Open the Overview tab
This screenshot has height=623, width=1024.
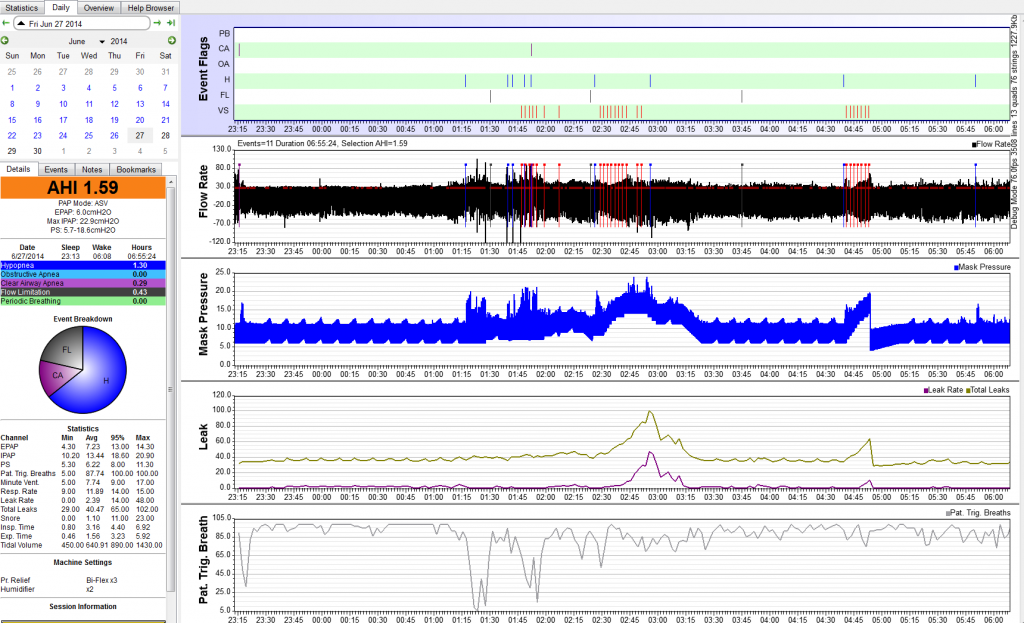(98, 7)
